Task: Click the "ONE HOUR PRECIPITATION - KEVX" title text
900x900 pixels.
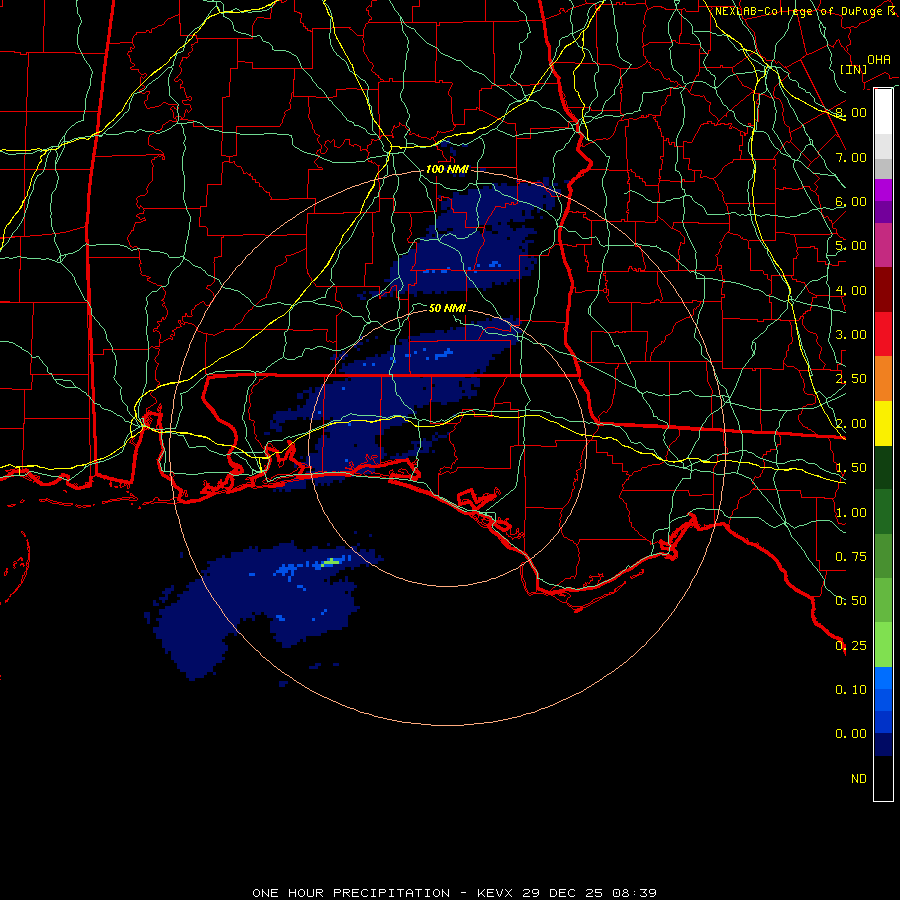Action: 381,893
